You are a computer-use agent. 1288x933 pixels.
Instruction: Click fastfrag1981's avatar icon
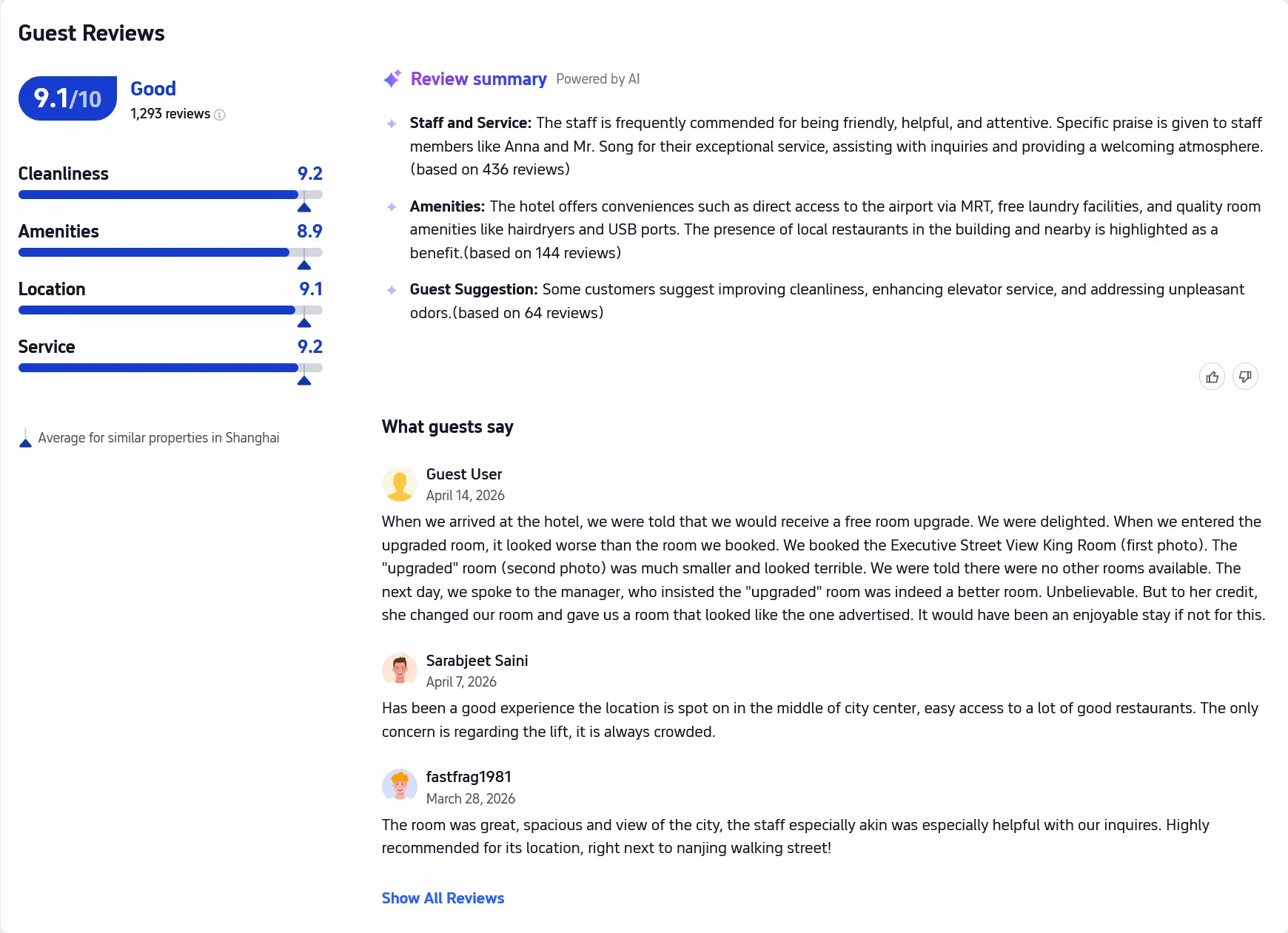point(400,787)
